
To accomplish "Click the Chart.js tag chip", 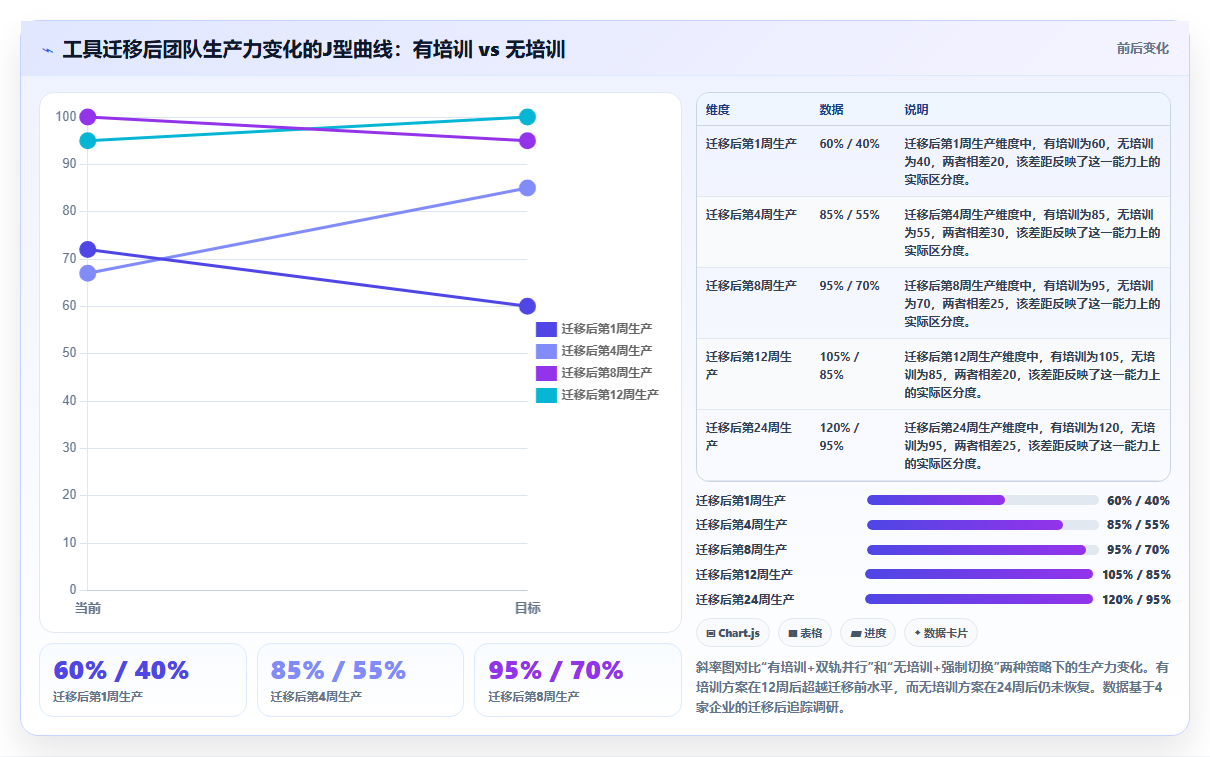I will tap(733, 633).
